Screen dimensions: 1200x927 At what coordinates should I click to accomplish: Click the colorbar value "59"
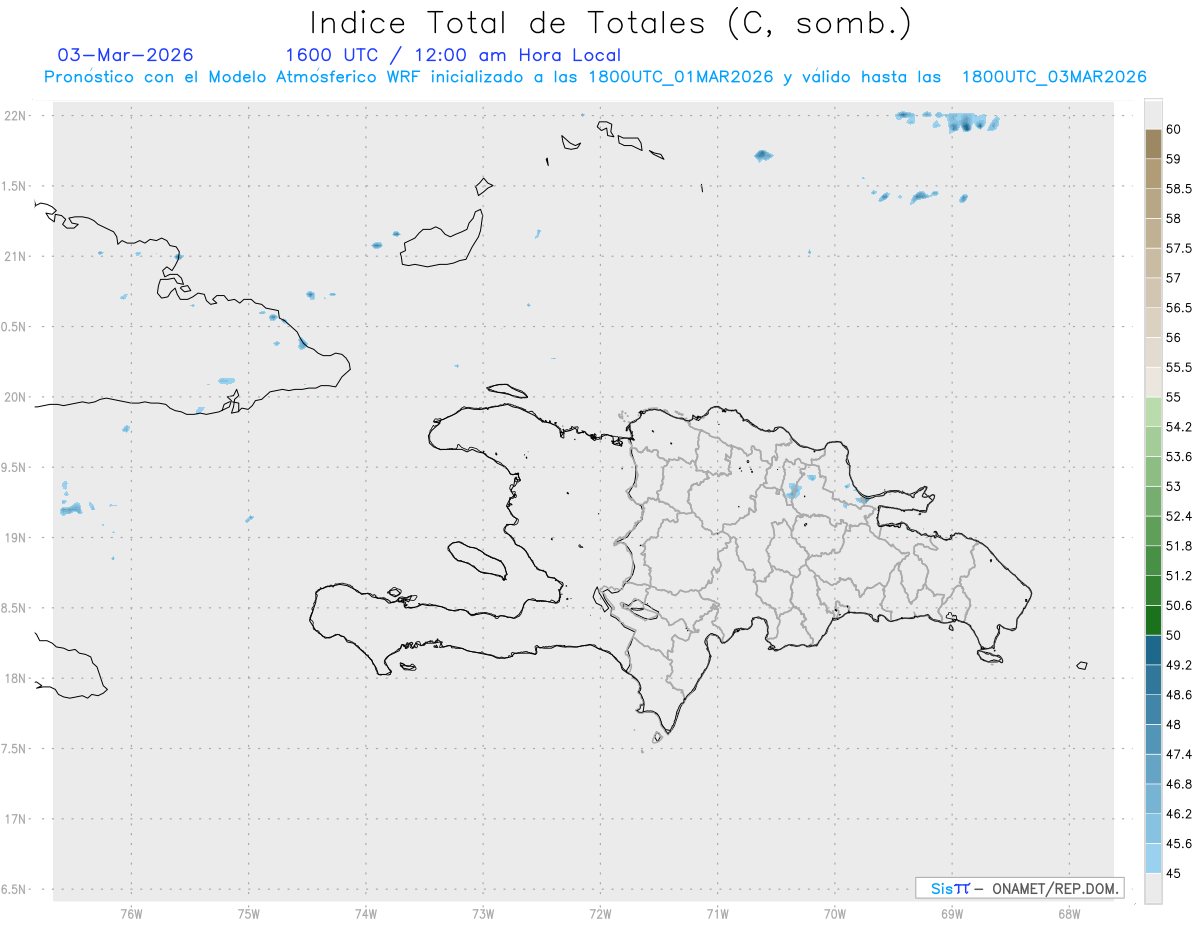(1174, 158)
